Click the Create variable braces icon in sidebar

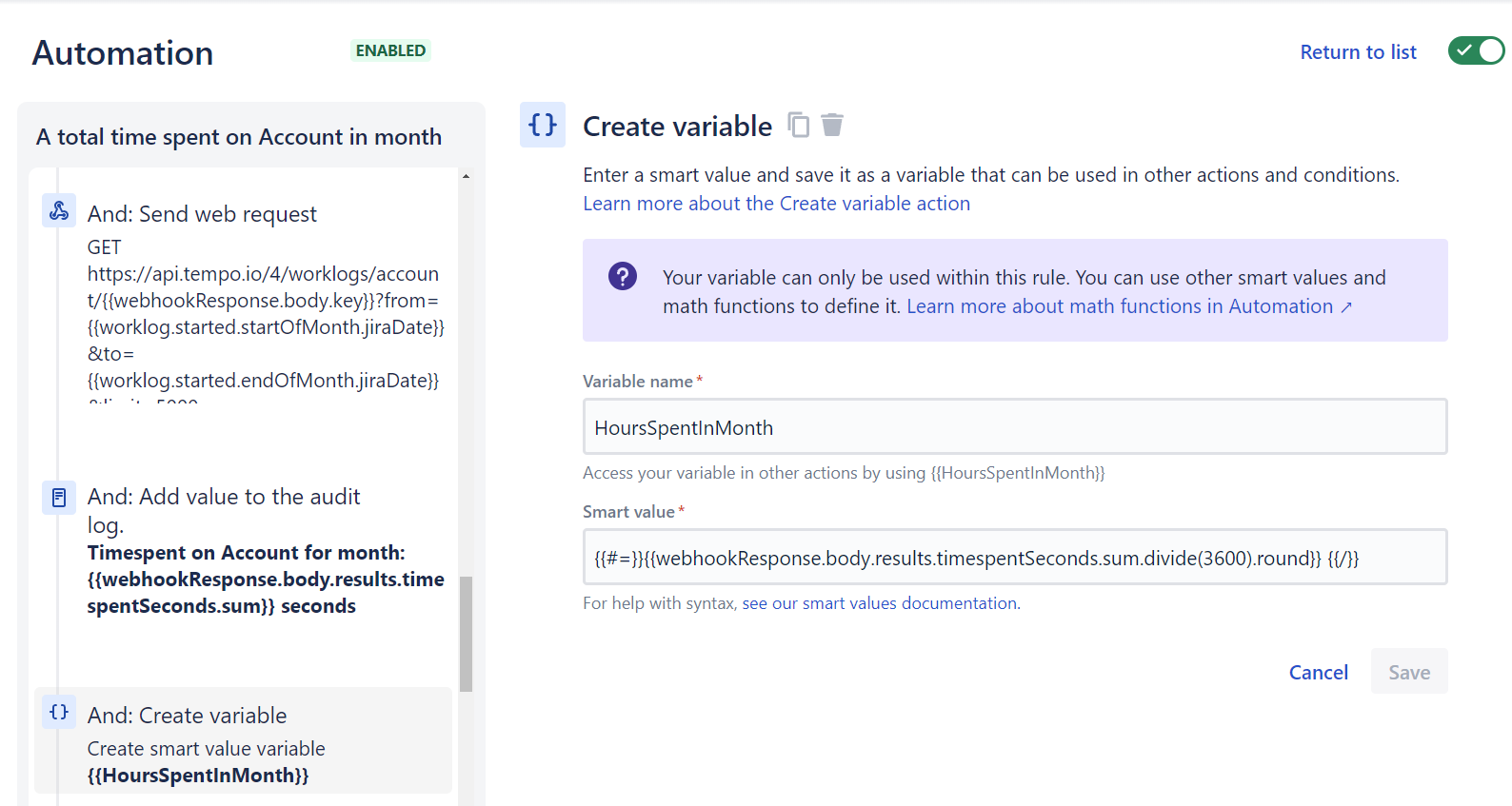[59, 713]
